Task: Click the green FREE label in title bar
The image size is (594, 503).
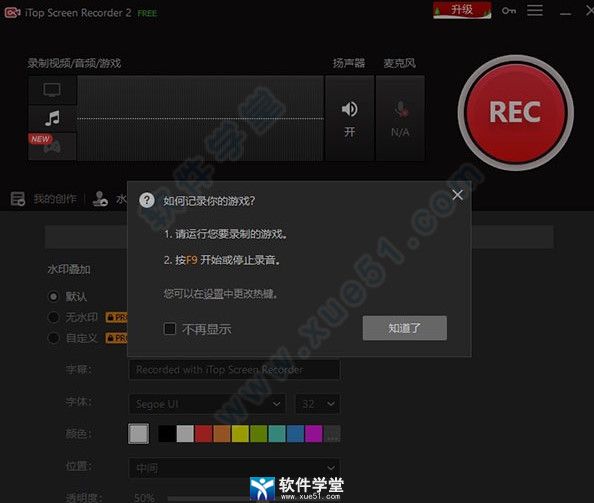Action: click(147, 14)
